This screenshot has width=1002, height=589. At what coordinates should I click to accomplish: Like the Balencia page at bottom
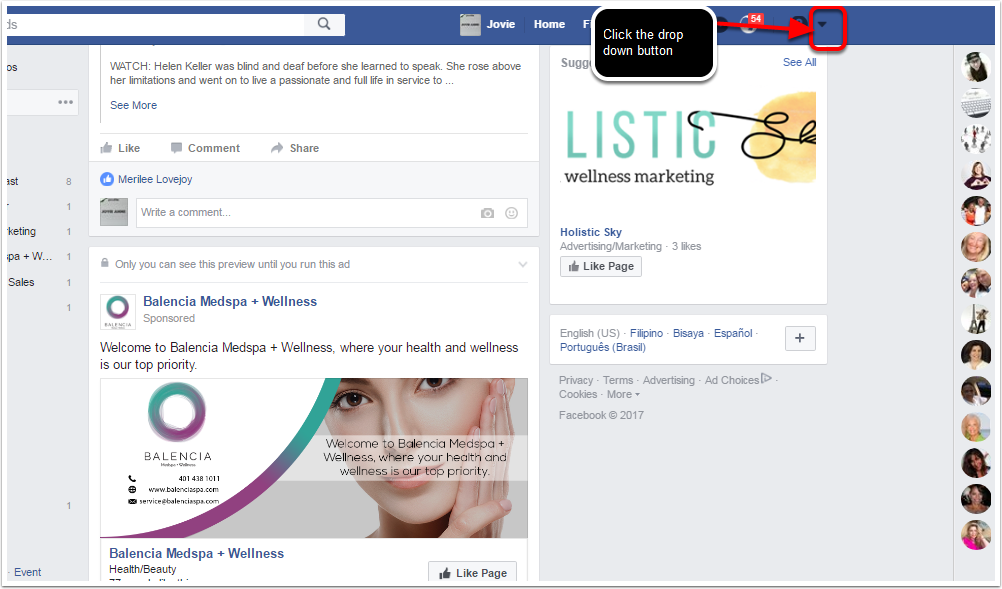point(472,572)
